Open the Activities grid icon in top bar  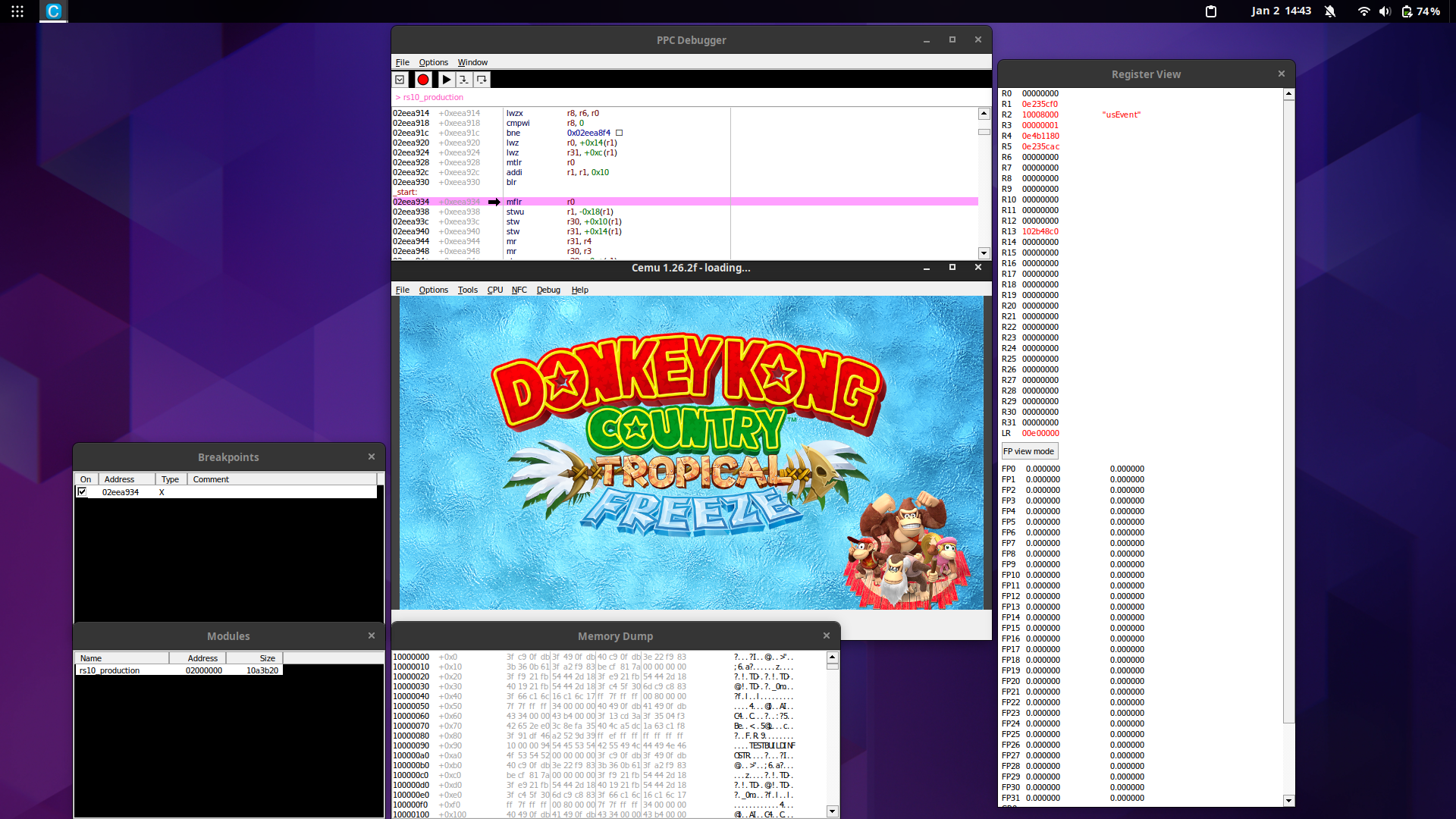pyautogui.click(x=17, y=11)
